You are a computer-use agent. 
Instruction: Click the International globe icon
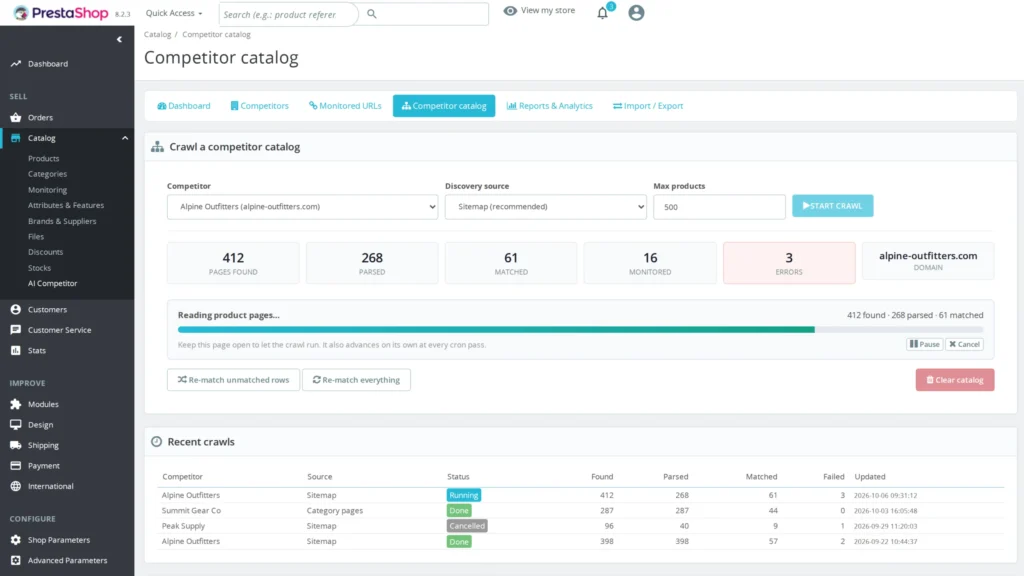tap(16, 486)
